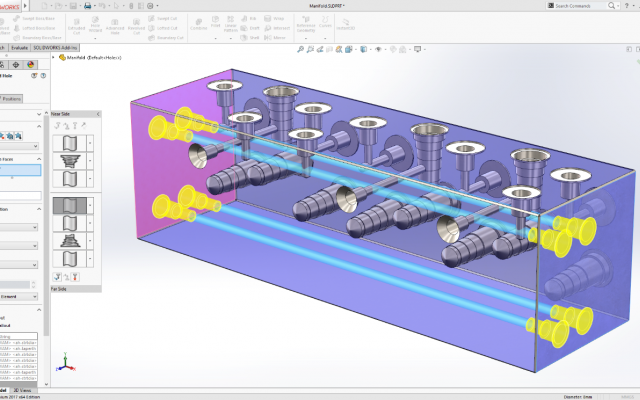Click the Print icon
The width and height of the screenshot is (640, 400).
click(87, 6)
